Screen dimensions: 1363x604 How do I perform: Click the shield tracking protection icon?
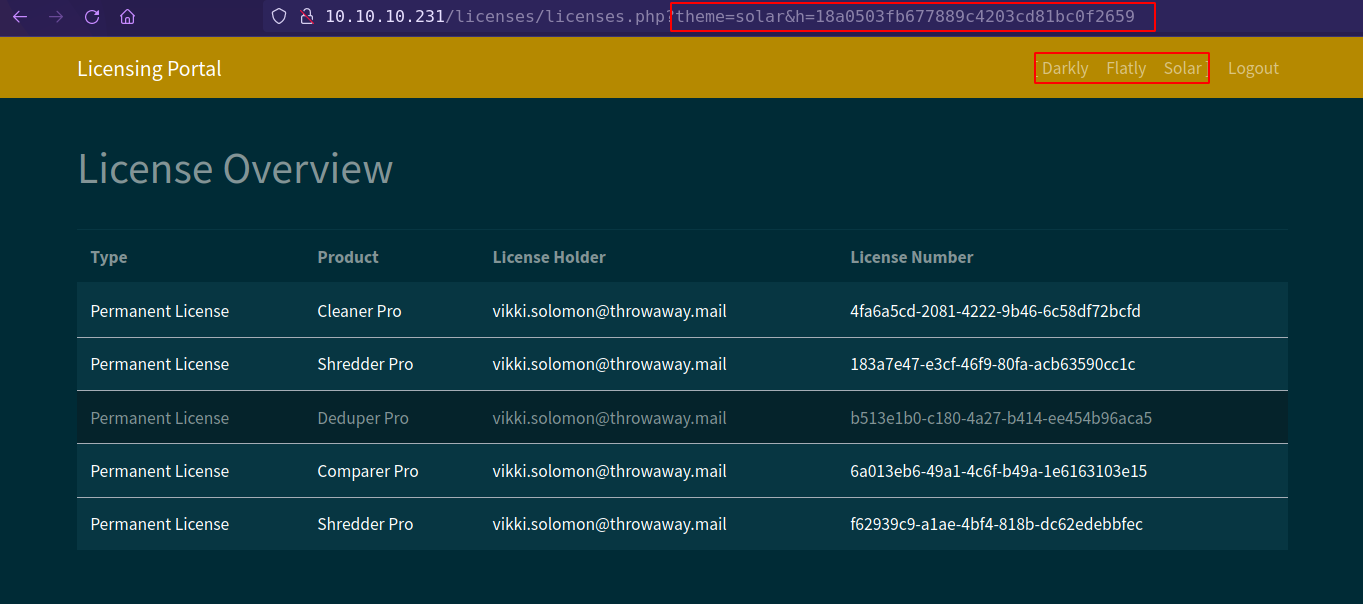(x=279, y=17)
